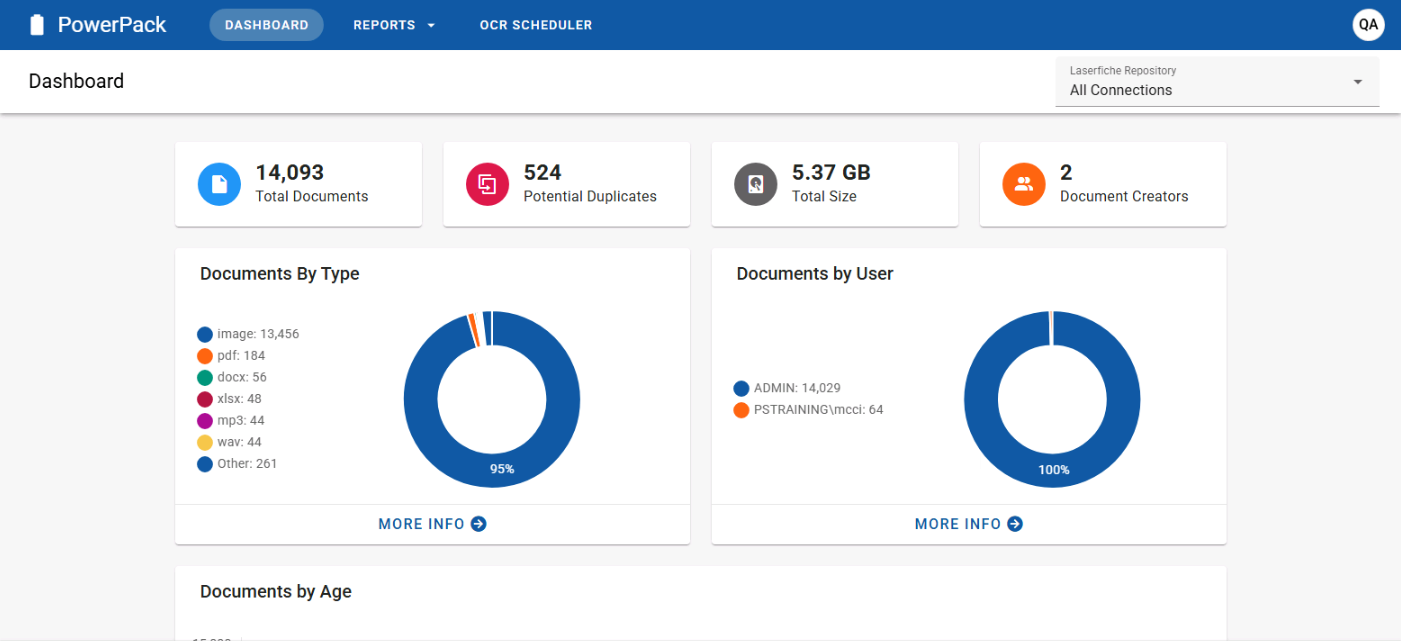Viewport: 1401px width, 641px height.
Task: Toggle the PSTRAINING\mcci legend entry
Action: click(808, 410)
